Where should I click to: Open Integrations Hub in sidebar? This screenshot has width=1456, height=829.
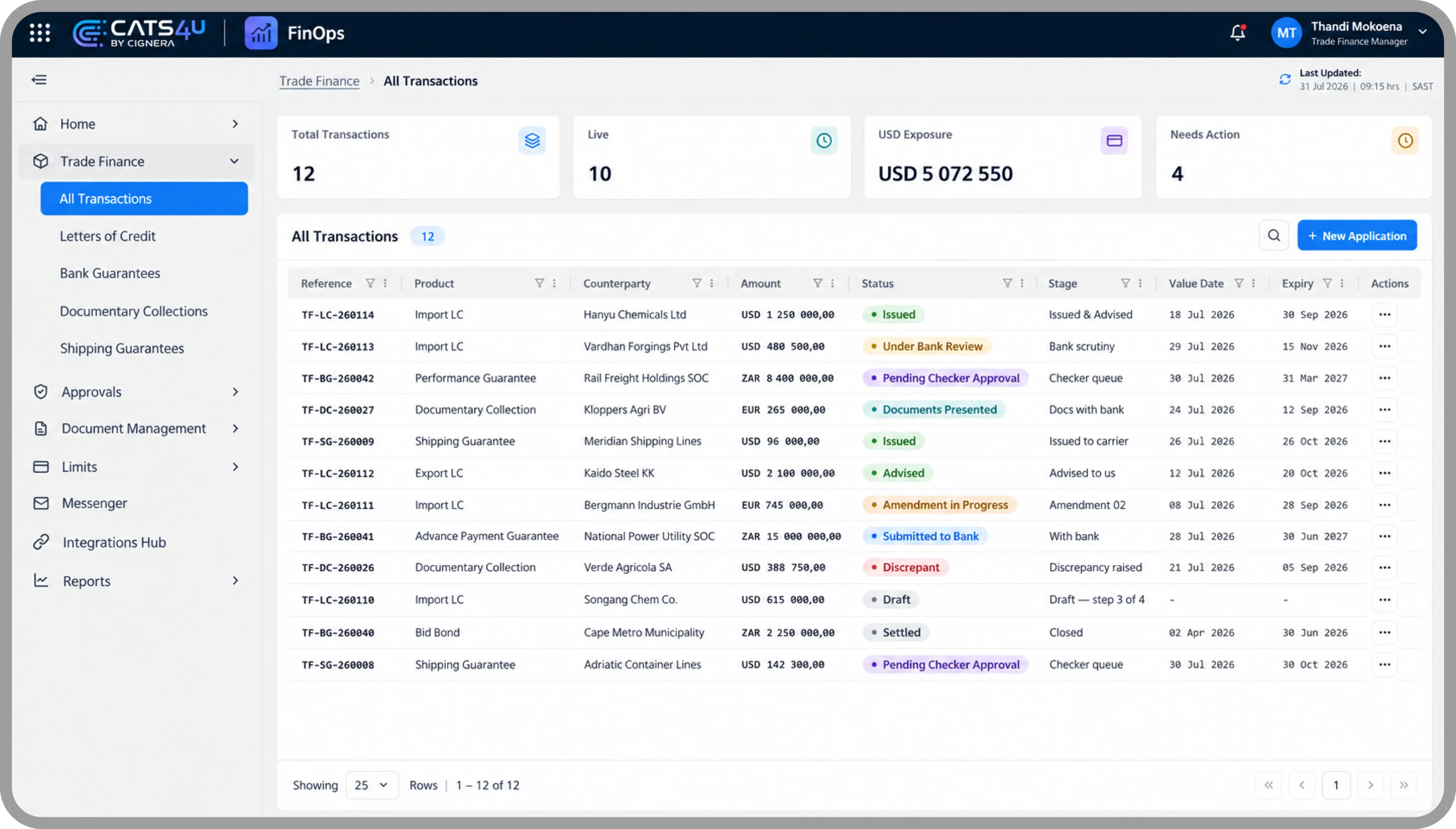click(x=114, y=542)
